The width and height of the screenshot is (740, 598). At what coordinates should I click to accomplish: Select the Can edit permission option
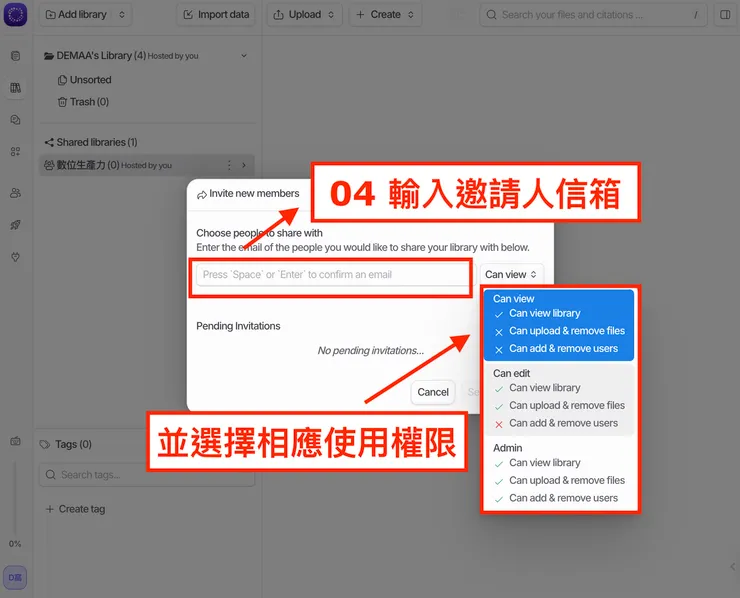click(559, 399)
